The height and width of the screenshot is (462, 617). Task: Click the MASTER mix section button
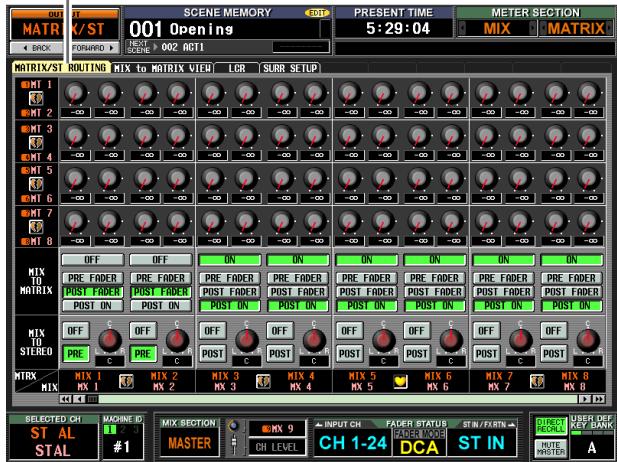[x=189, y=443]
